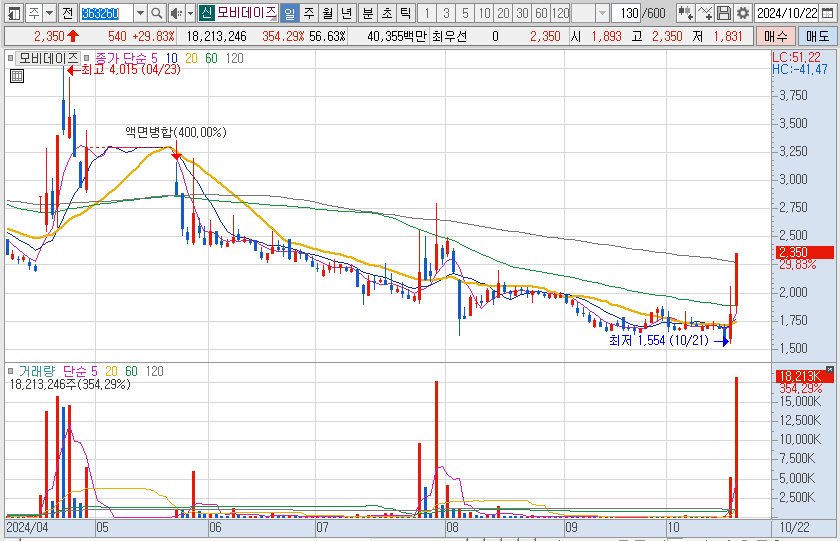Click the small square marker before 거래량
The image size is (840, 541).
point(10,371)
